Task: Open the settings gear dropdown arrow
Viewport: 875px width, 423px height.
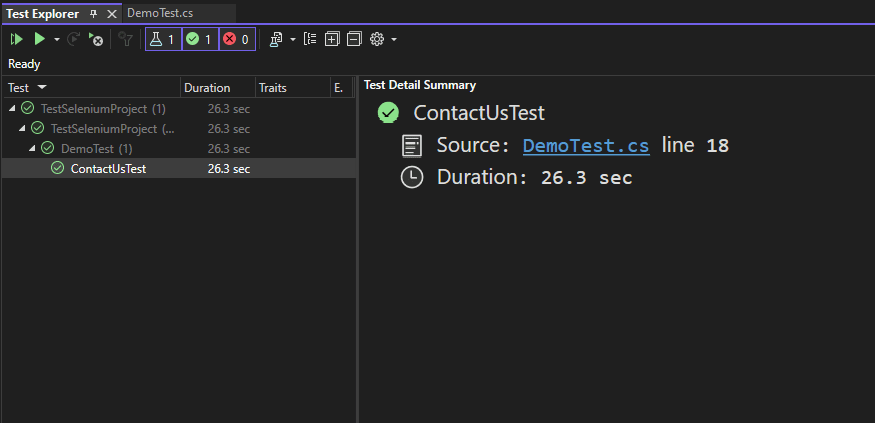Action: tap(393, 40)
